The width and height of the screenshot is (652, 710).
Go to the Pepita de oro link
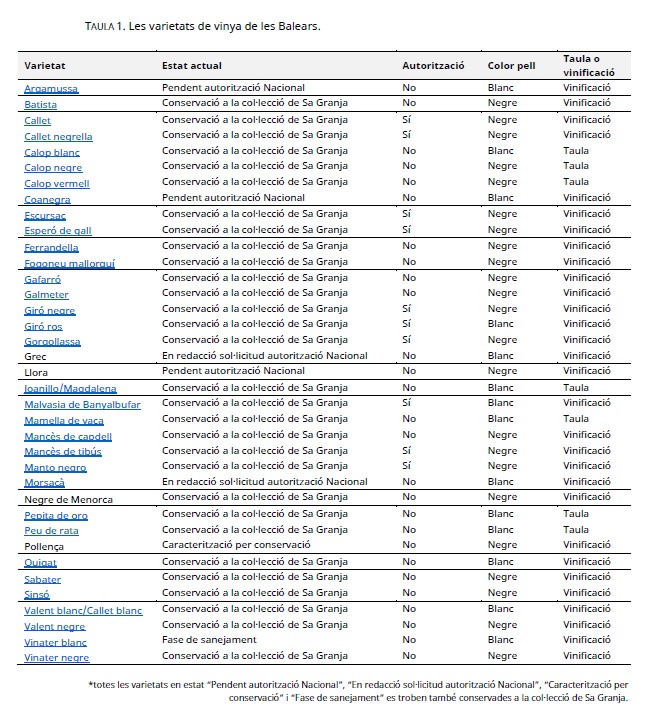coord(56,515)
